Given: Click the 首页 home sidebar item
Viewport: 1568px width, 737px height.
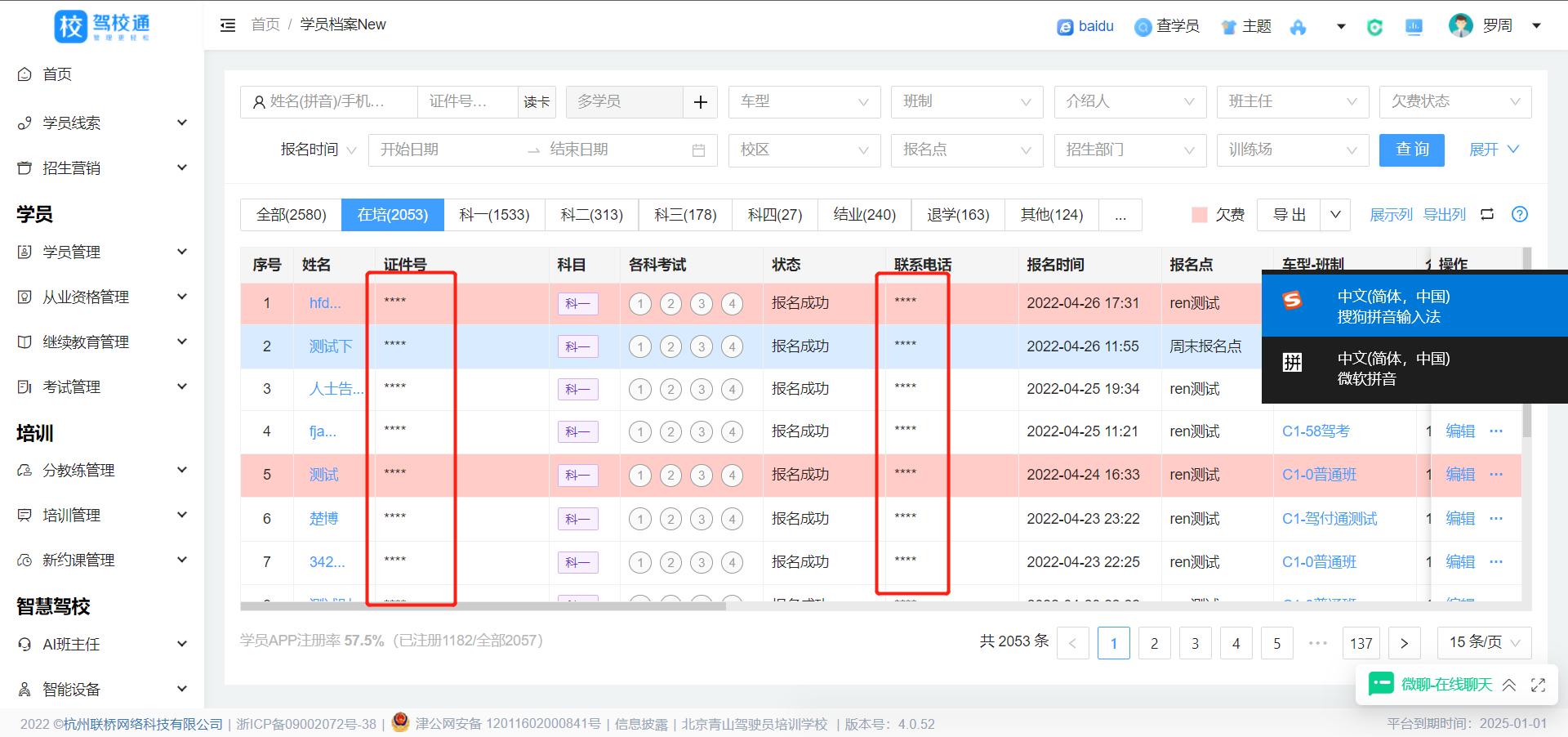Looking at the screenshot, I should 102,74.
